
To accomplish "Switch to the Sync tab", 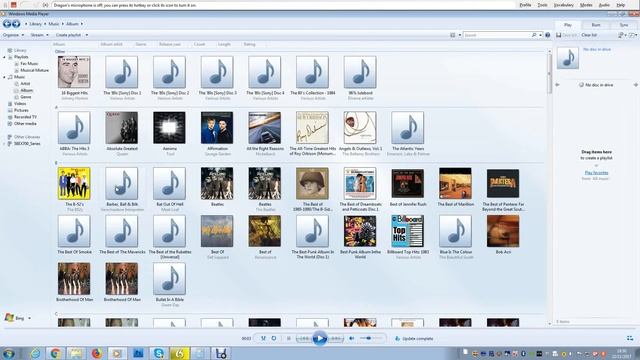I will (624, 25).
